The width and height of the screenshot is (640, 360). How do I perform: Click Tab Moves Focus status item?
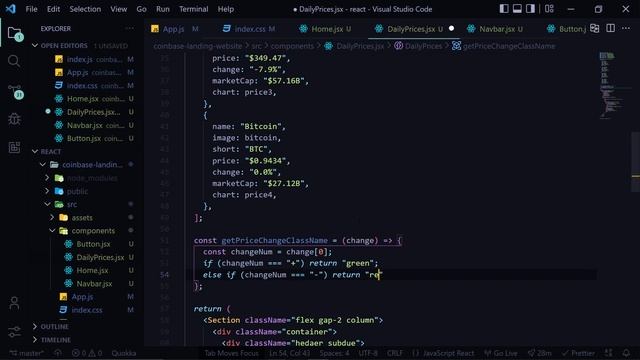tap(231, 353)
